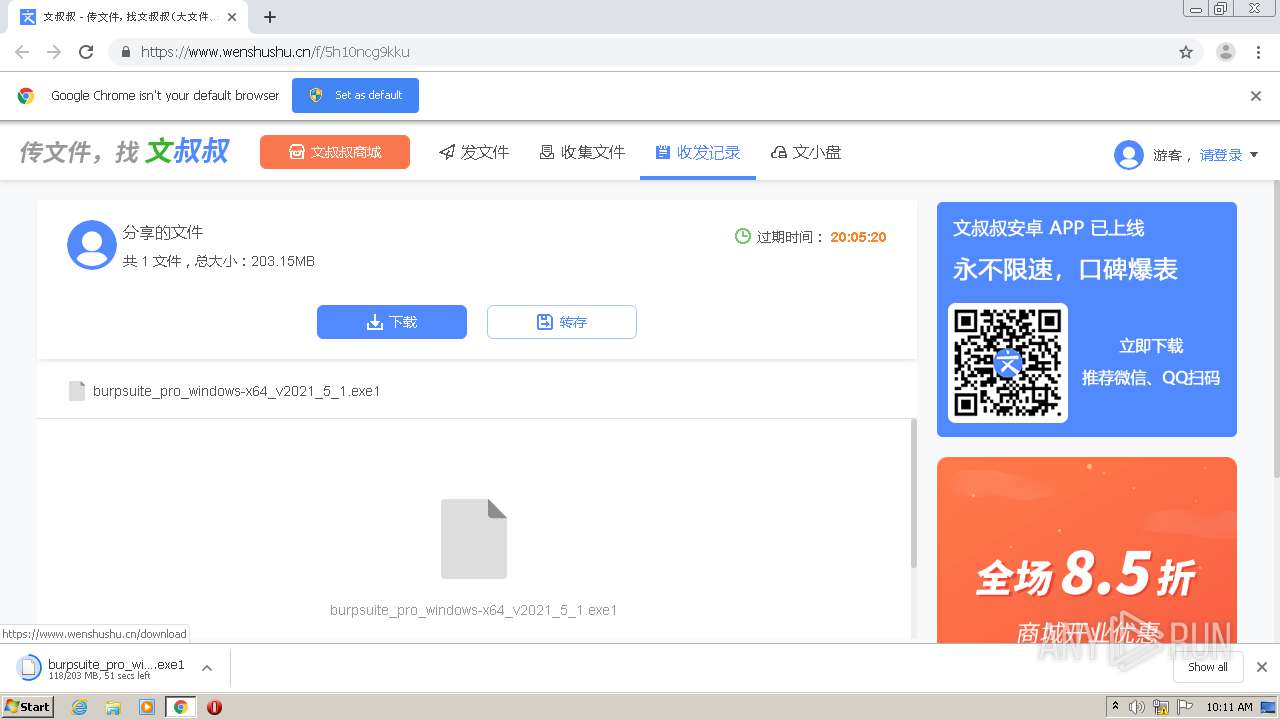Viewport: 1280px width, 720px height.
Task: Switch to Chrome in the taskbar
Action: 180,707
